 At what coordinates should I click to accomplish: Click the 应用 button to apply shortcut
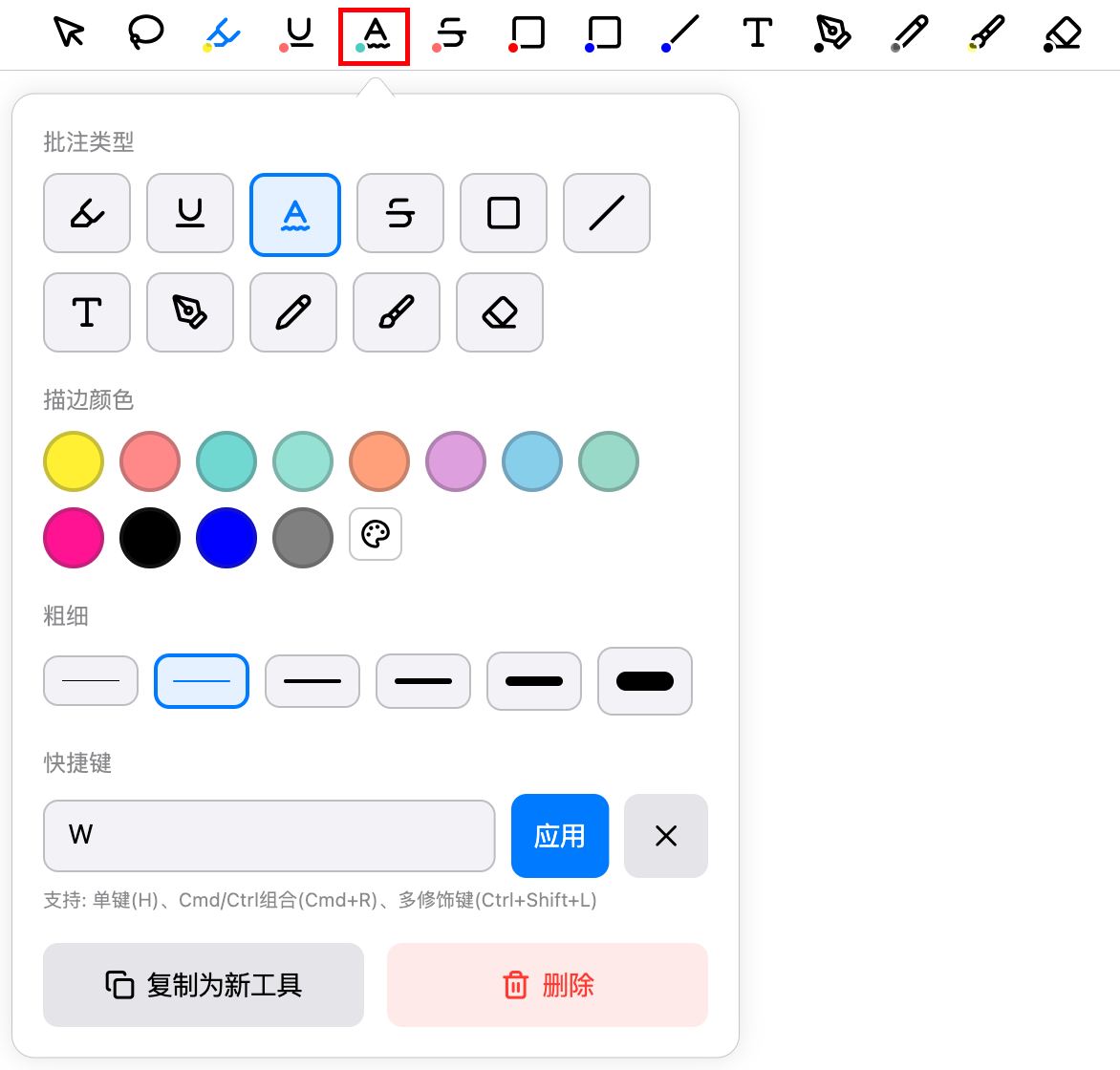[560, 836]
